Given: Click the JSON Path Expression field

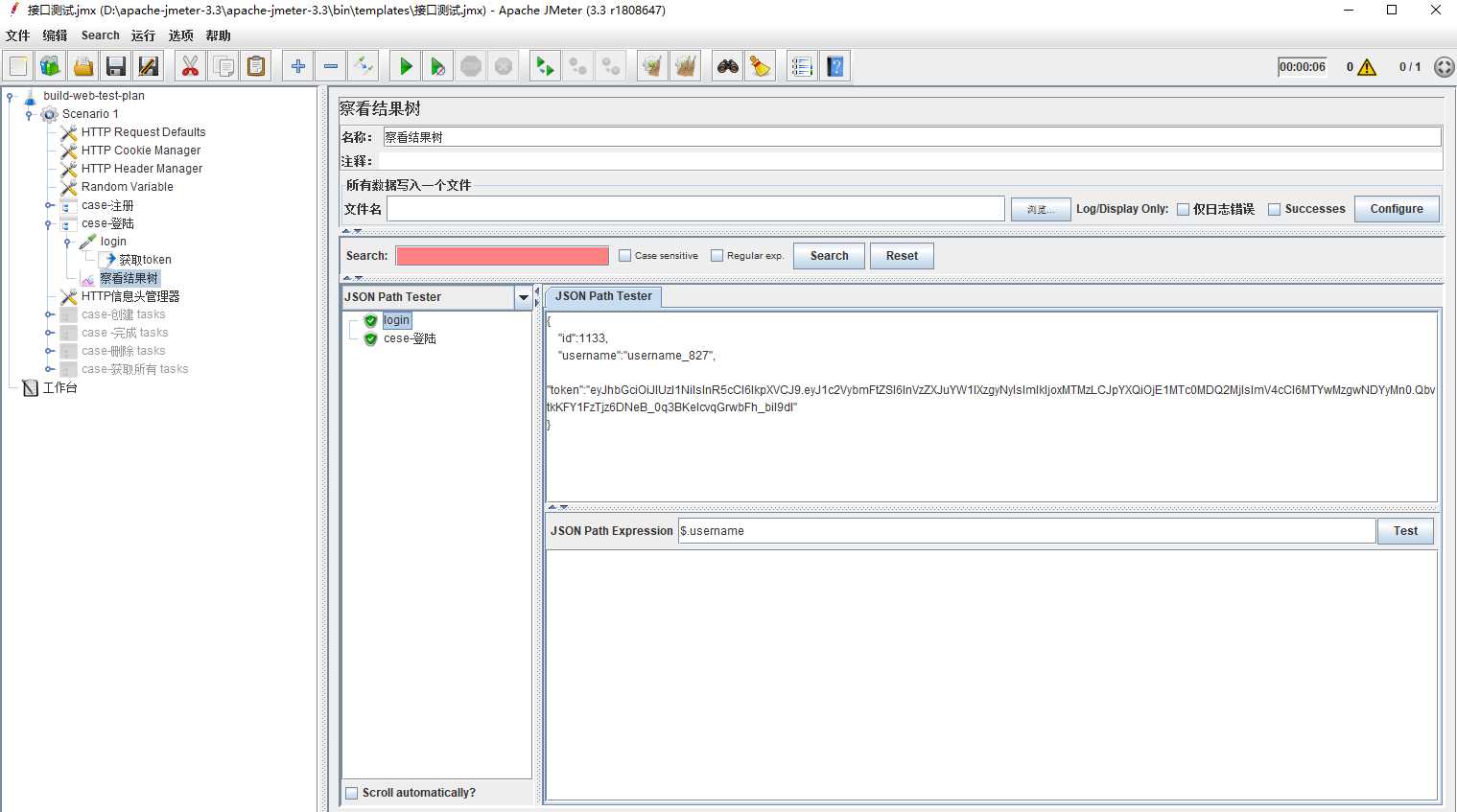Looking at the screenshot, I should [1026, 531].
